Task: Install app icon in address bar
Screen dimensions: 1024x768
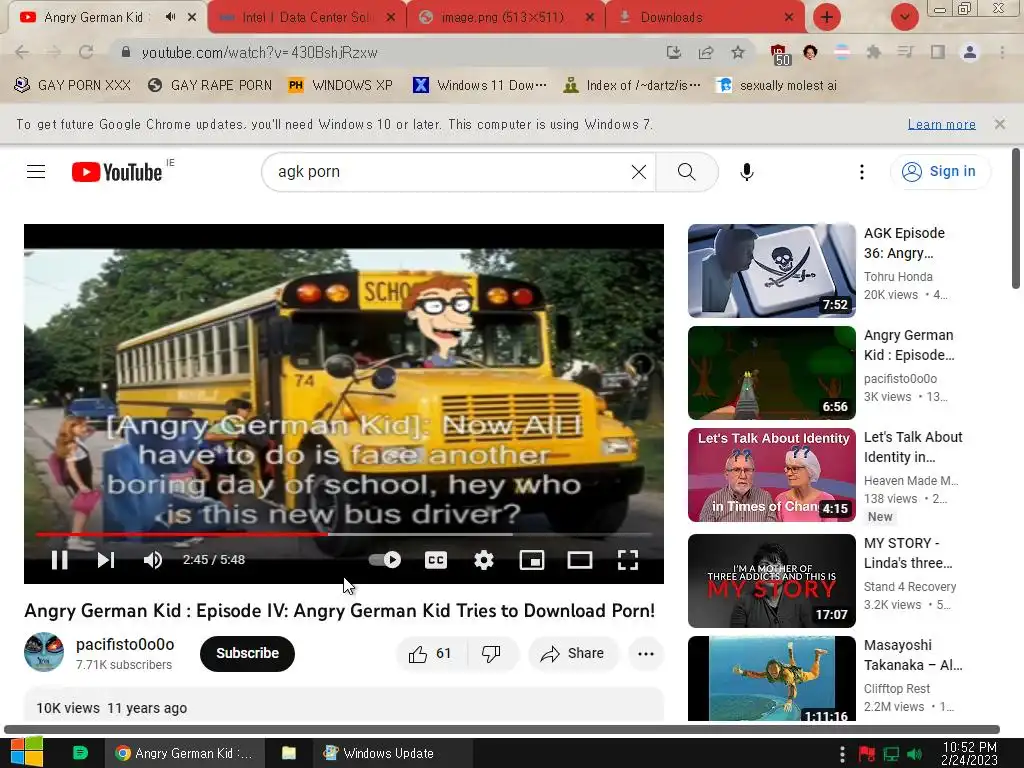Action: [673, 52]
